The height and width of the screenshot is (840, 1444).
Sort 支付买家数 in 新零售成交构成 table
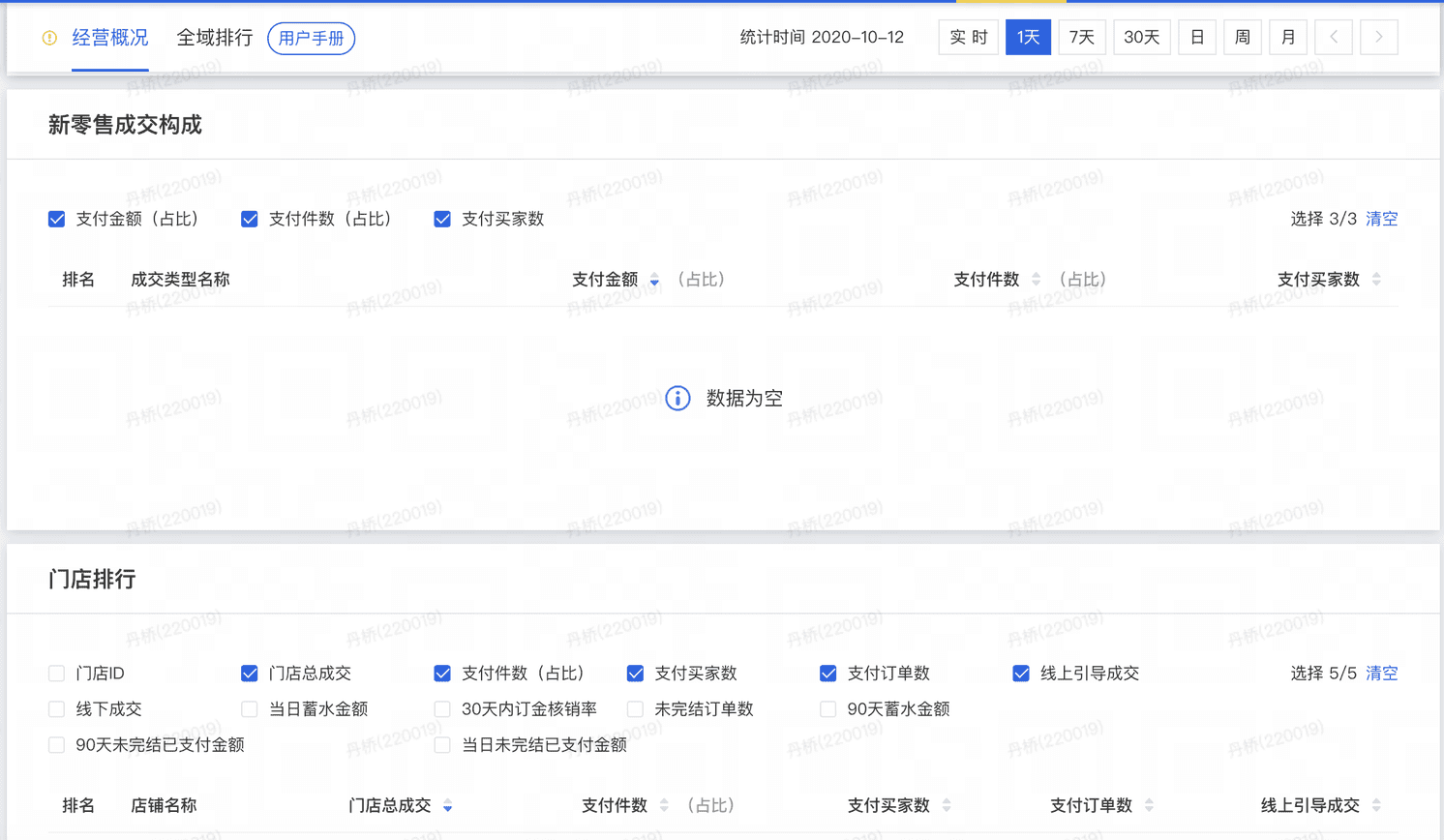click(1376, 280)
